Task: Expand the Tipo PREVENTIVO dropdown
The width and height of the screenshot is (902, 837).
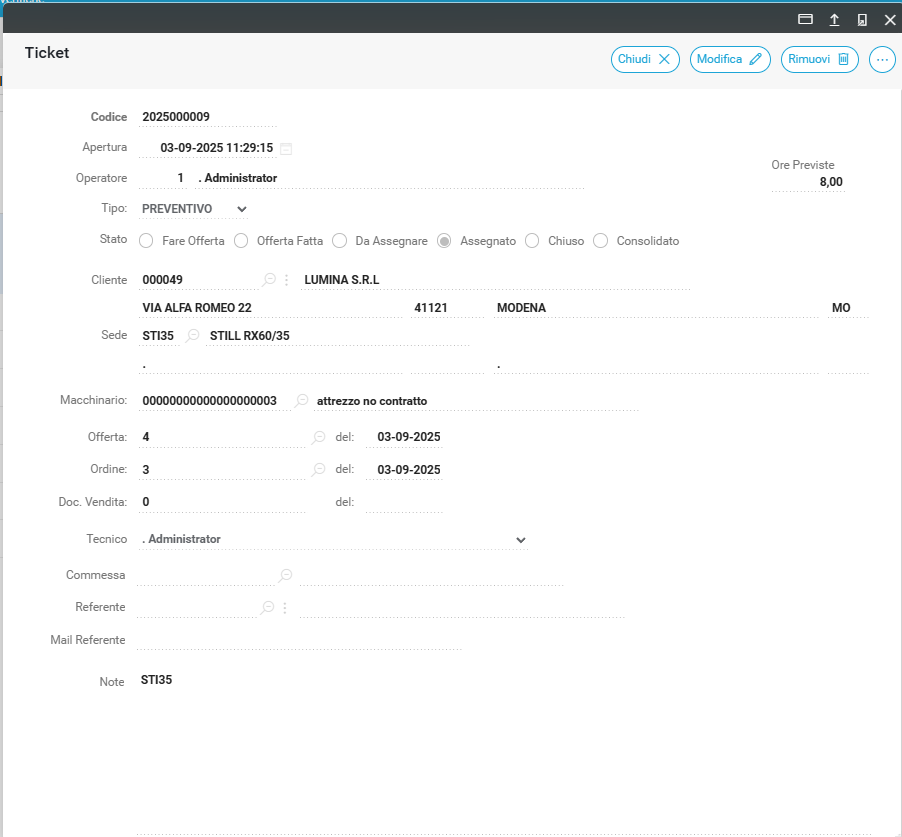Action: tap(241, 209)
